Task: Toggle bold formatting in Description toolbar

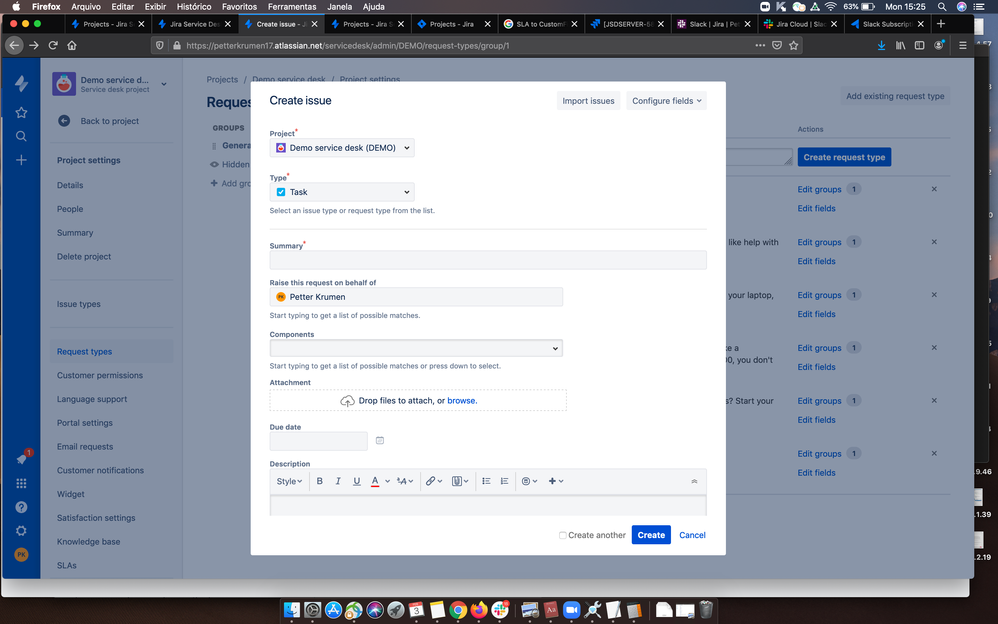Action: pyautogui.click(x=320, y=481)
